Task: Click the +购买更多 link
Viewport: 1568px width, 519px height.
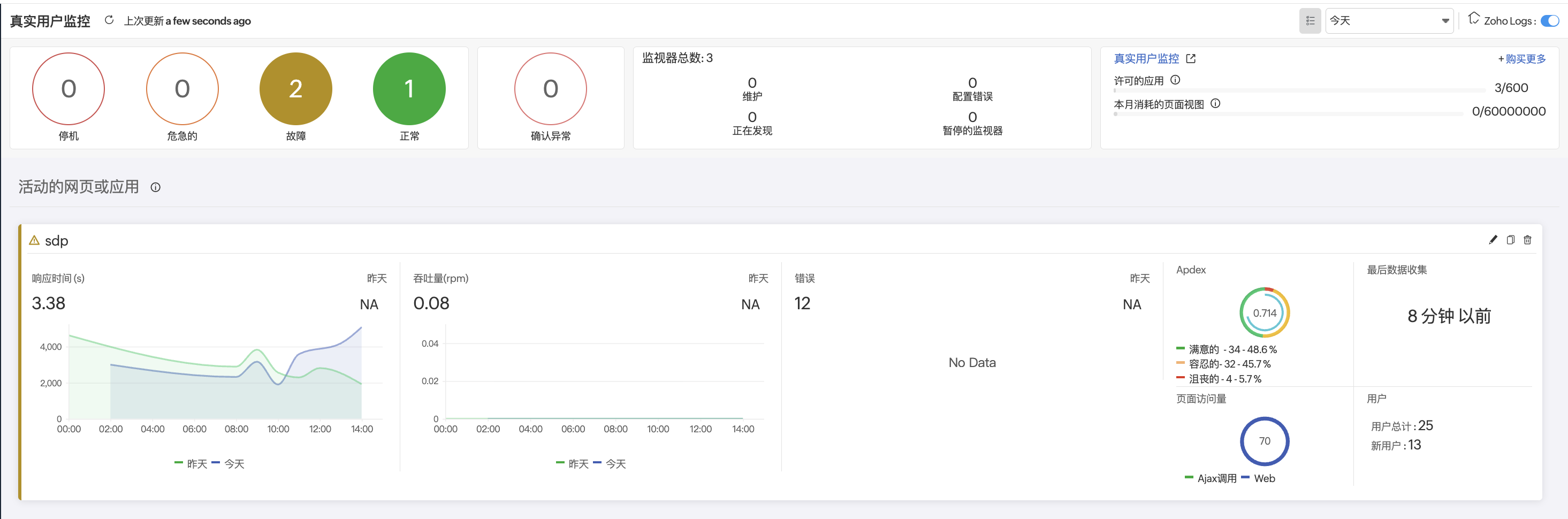Action: point(1521,58)
